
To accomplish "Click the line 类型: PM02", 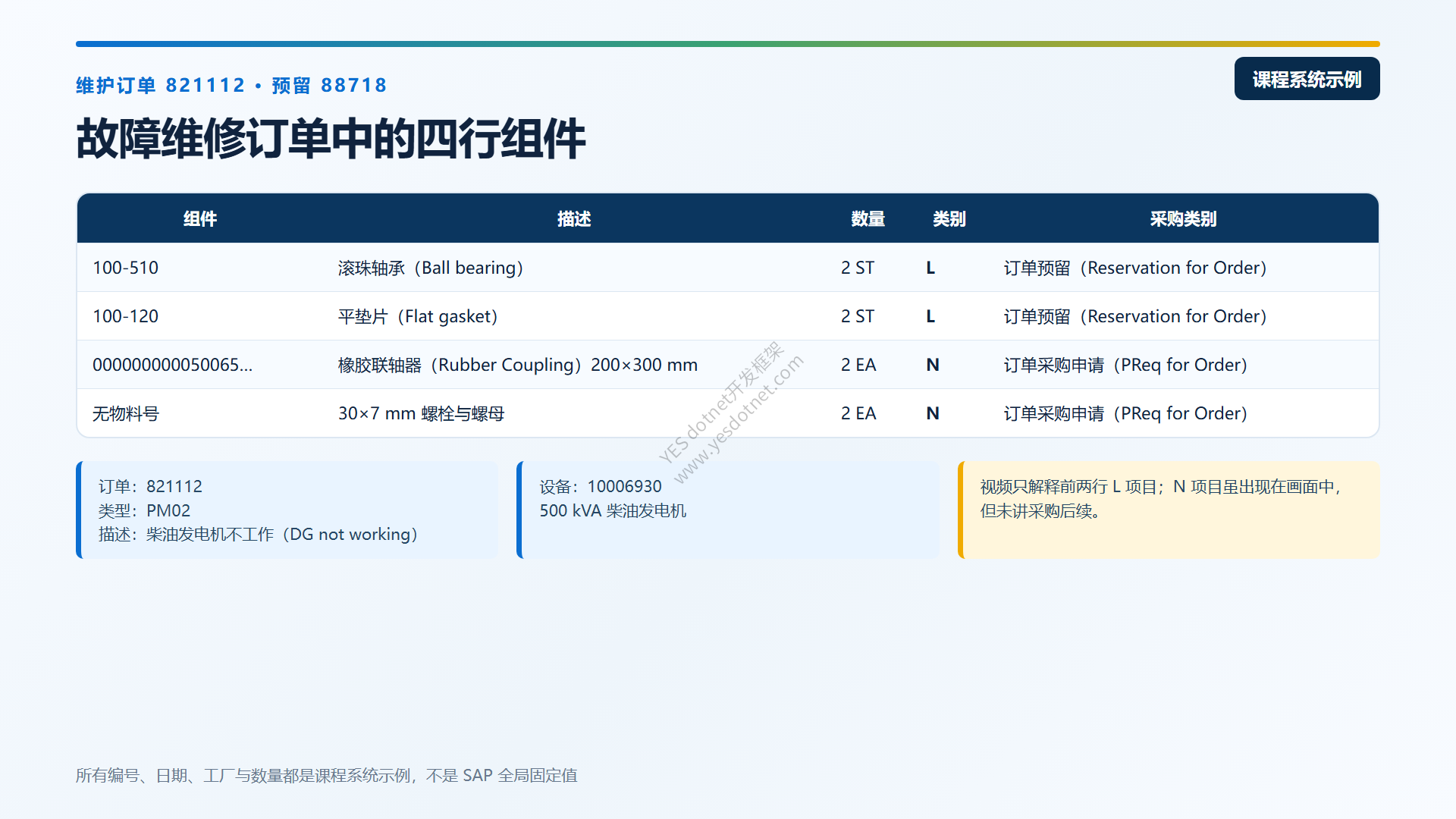I will tap(144, 510).
